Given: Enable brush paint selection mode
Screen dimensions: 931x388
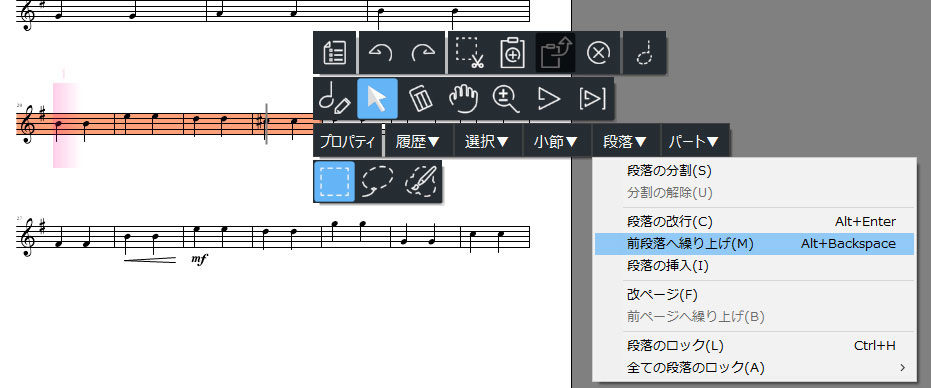Looking at the screenshot, I should point(420,182).
